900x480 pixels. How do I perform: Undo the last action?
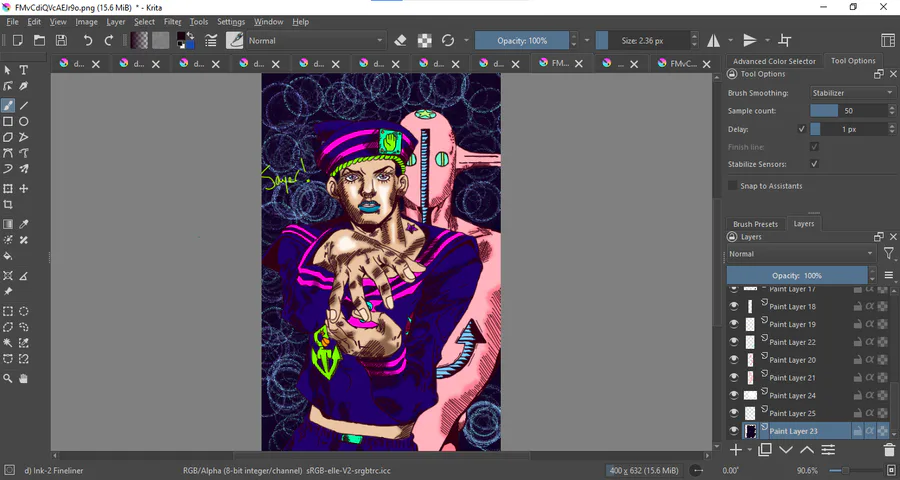pyautogui.click(x=88, y=40)
